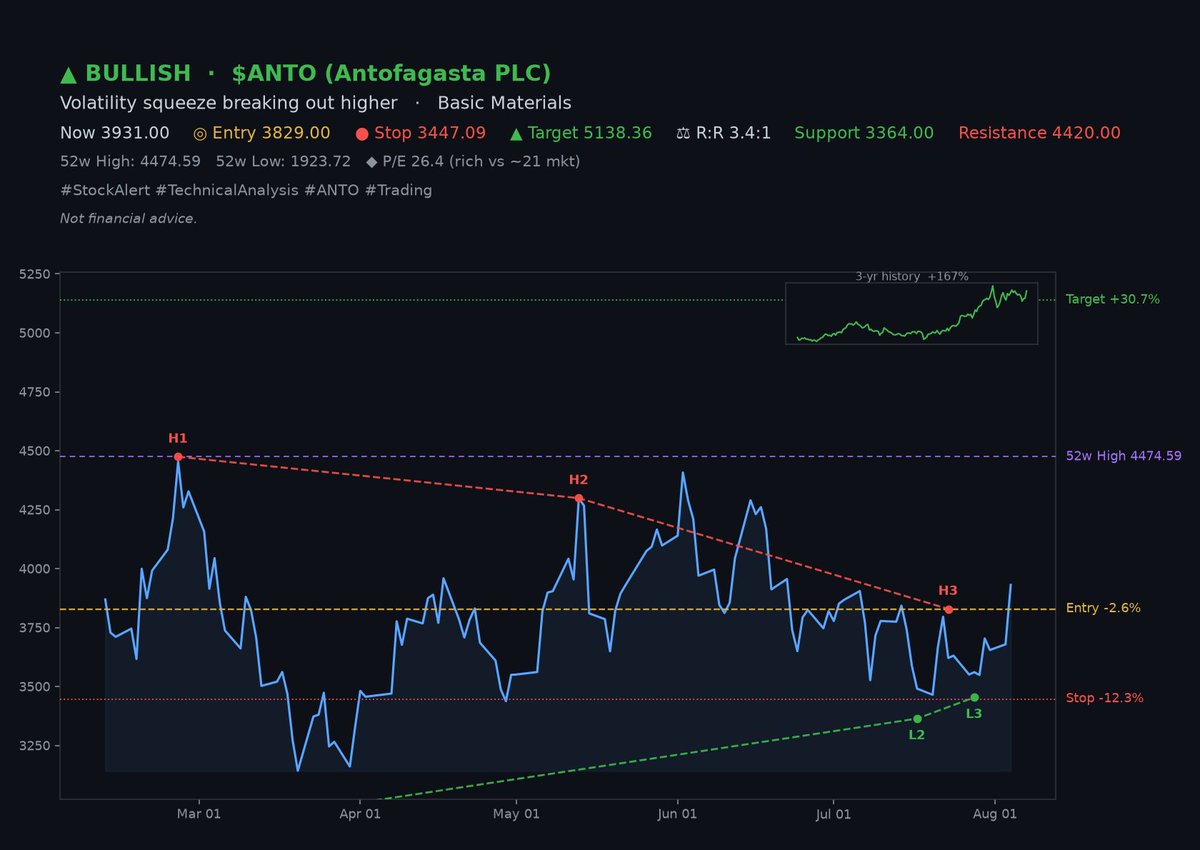Click the diamond icon before P/E

(x=372, y=161)
